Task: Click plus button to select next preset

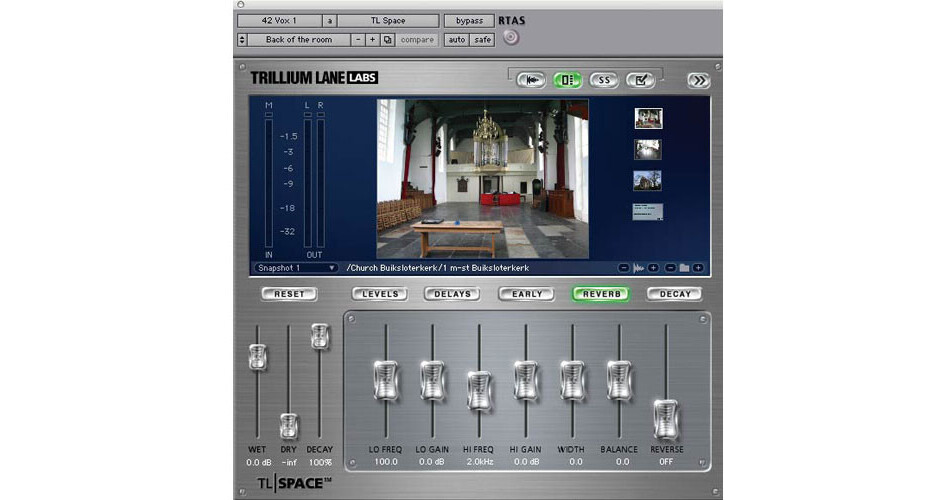Action: 372,39
